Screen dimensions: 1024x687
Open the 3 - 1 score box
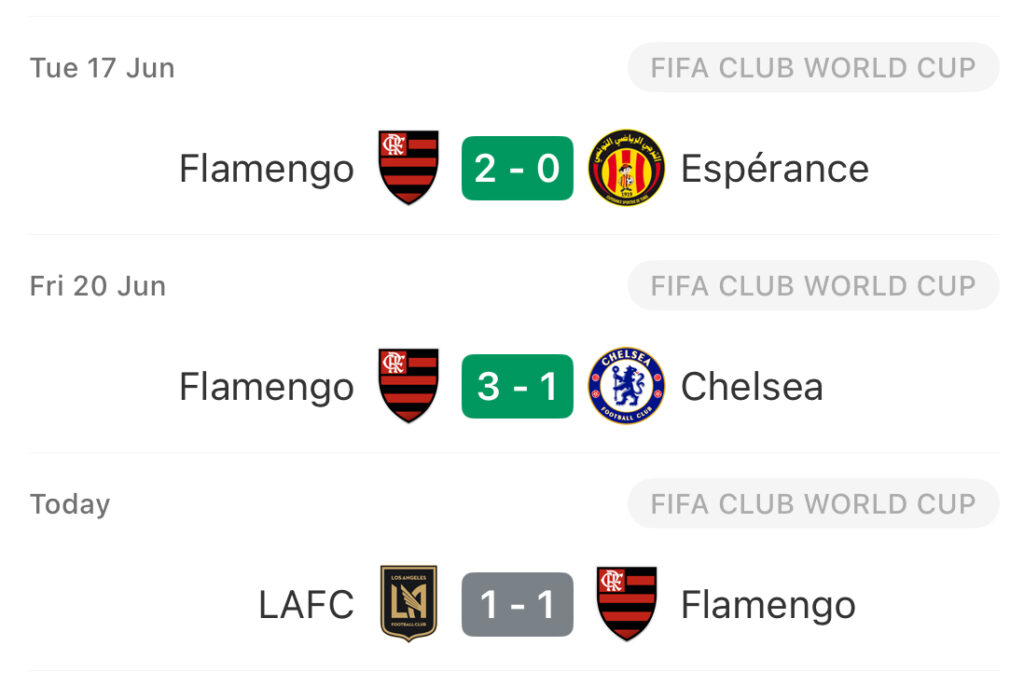coord(517,387)
